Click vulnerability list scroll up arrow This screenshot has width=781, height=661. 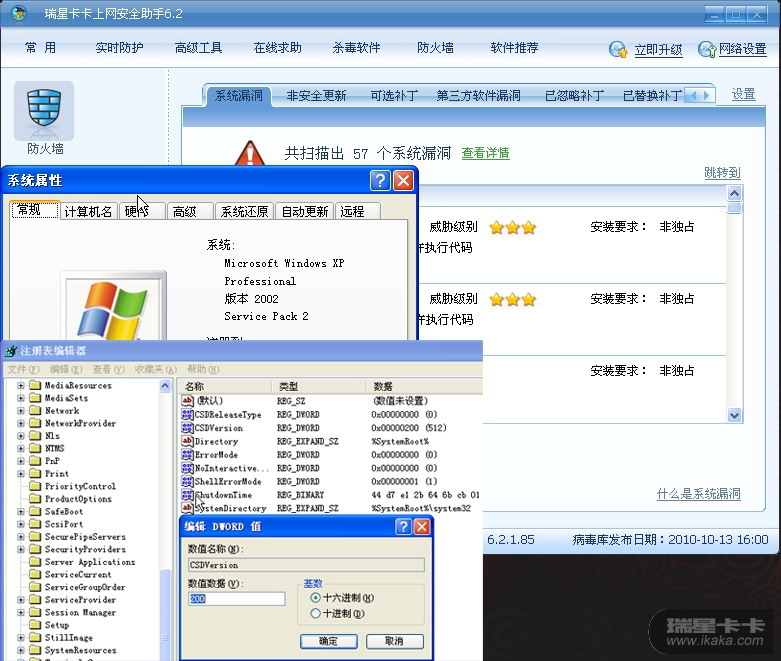pyautogui.click(x=734, y=193)
